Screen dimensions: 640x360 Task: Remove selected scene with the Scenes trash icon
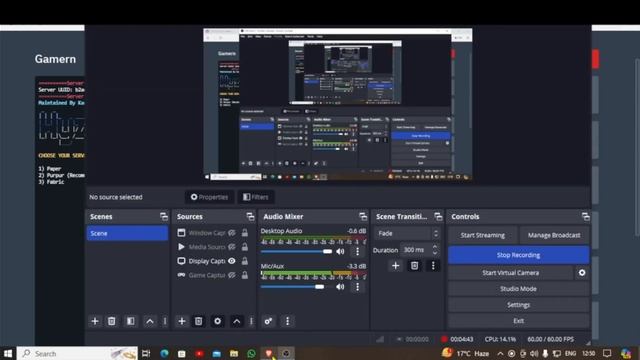pyautogui.click(x=111, y=321)
